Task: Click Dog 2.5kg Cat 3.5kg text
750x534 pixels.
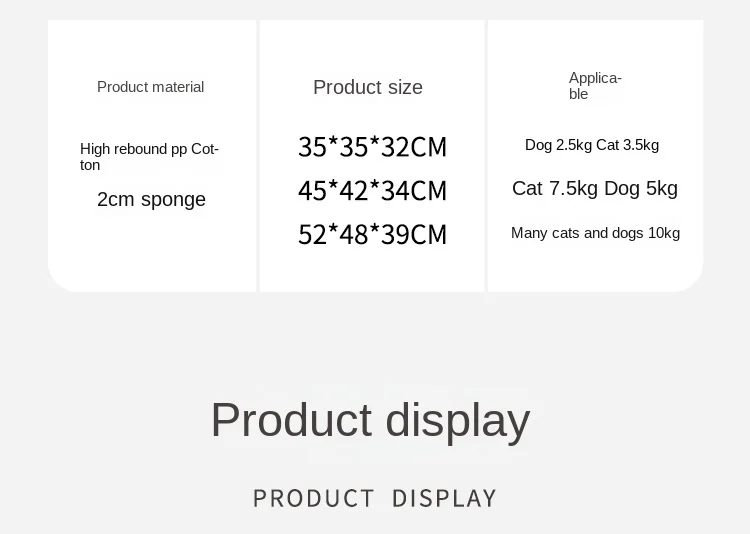Action: (592, 145)
